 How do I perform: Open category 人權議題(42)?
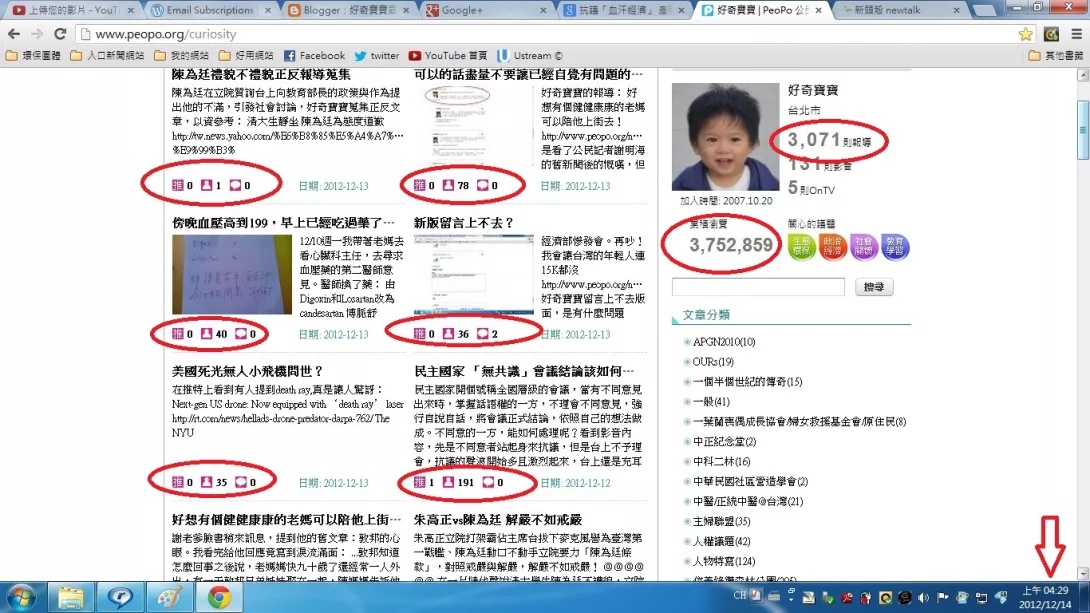[722, 541]
